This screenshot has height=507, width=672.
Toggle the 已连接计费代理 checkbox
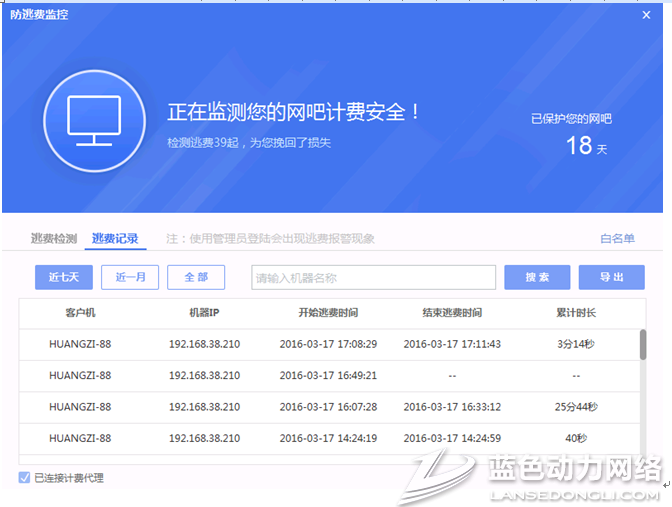point(24,478)
